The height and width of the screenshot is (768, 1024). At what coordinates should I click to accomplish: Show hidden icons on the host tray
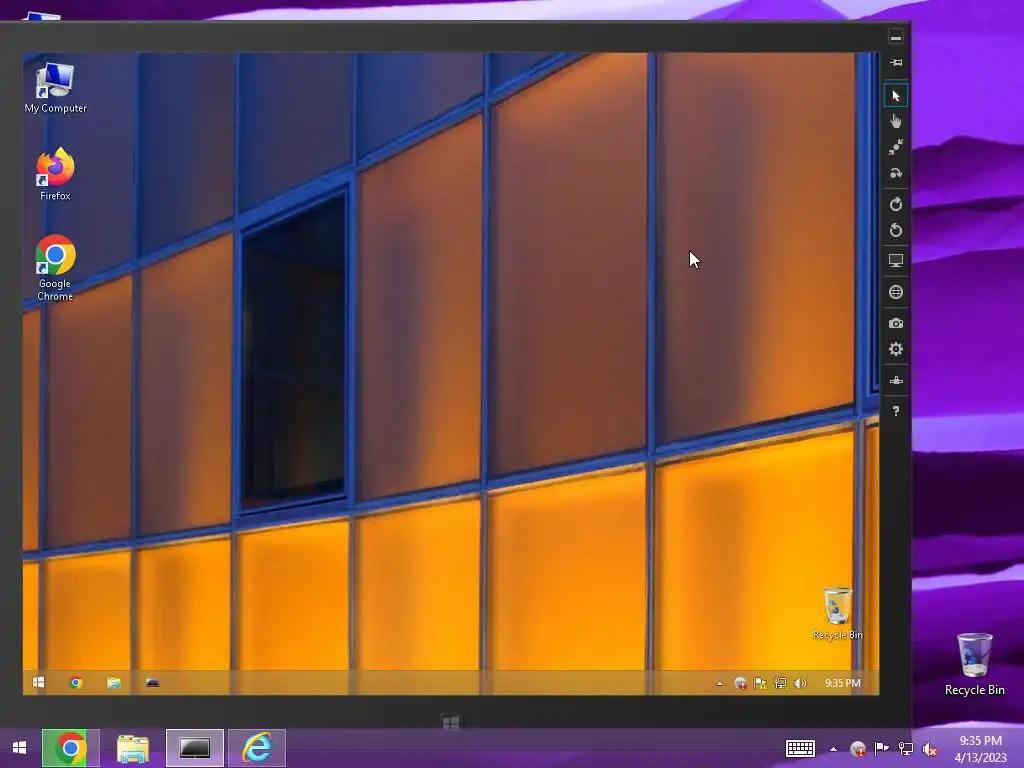pos(833,749)
